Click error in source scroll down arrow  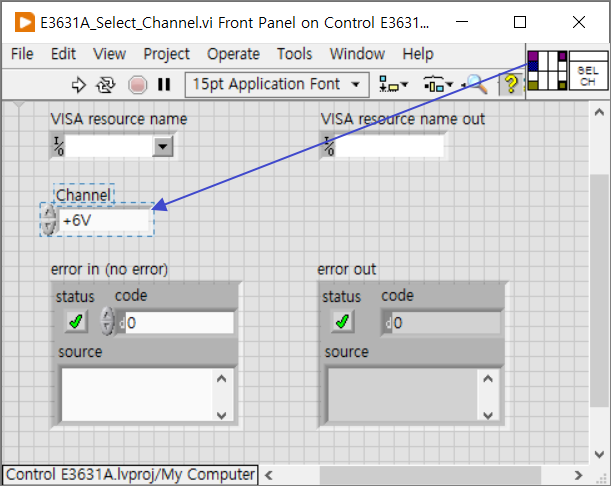[221, 415]
